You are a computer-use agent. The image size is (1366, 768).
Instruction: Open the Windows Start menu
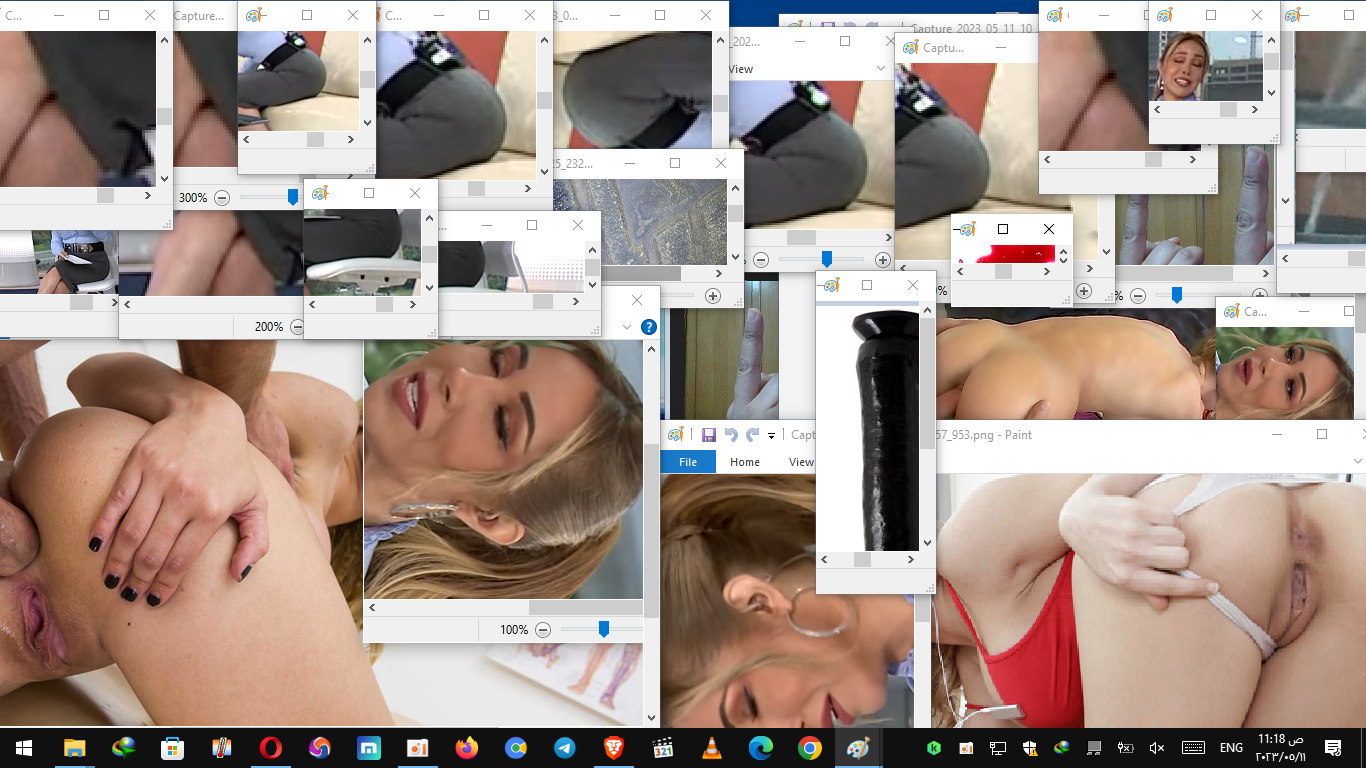point(24,748)
